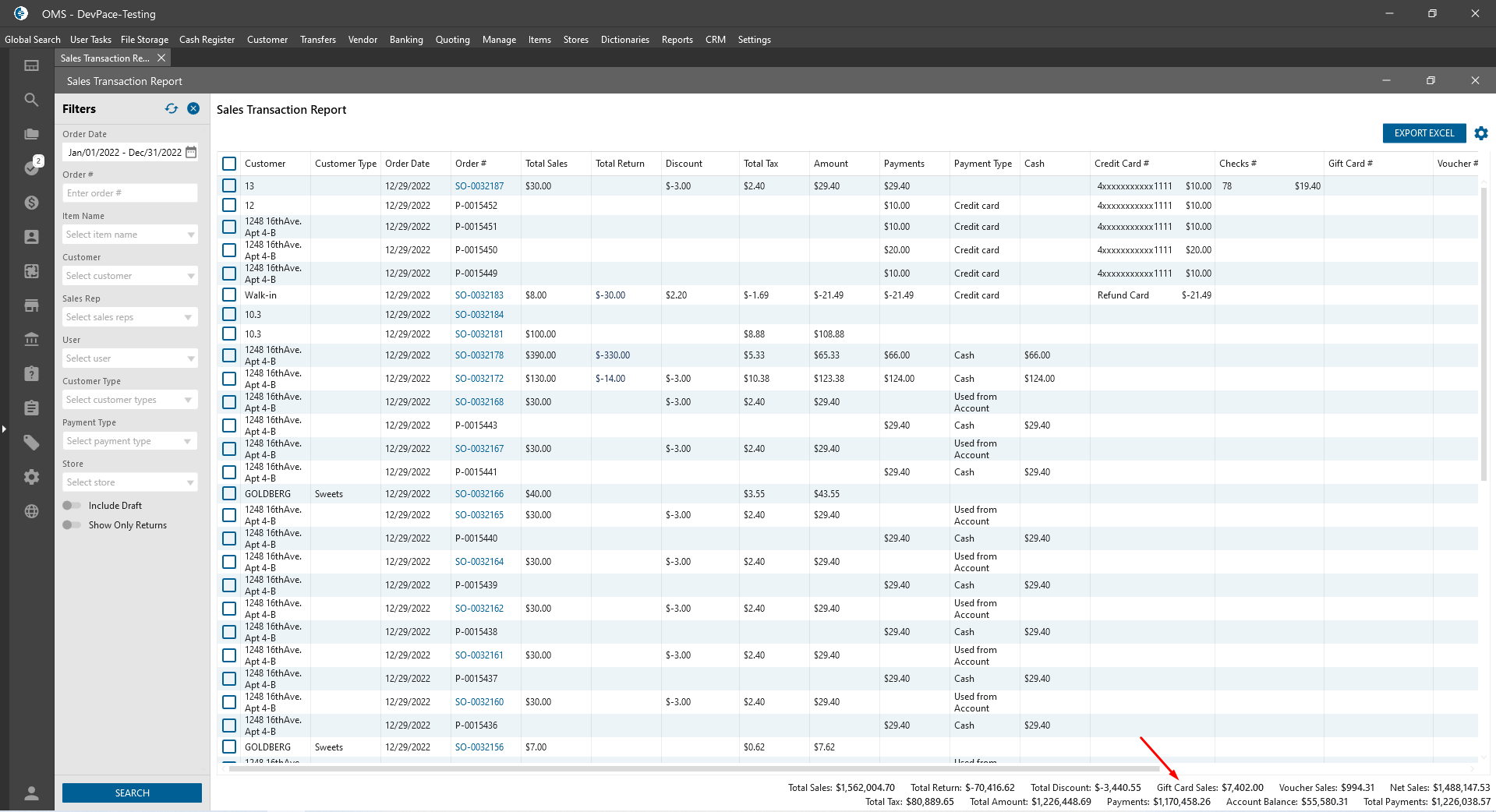Open the Reports menu
Viewport: 1496px width, 812px height.
[x=677, y=40]
